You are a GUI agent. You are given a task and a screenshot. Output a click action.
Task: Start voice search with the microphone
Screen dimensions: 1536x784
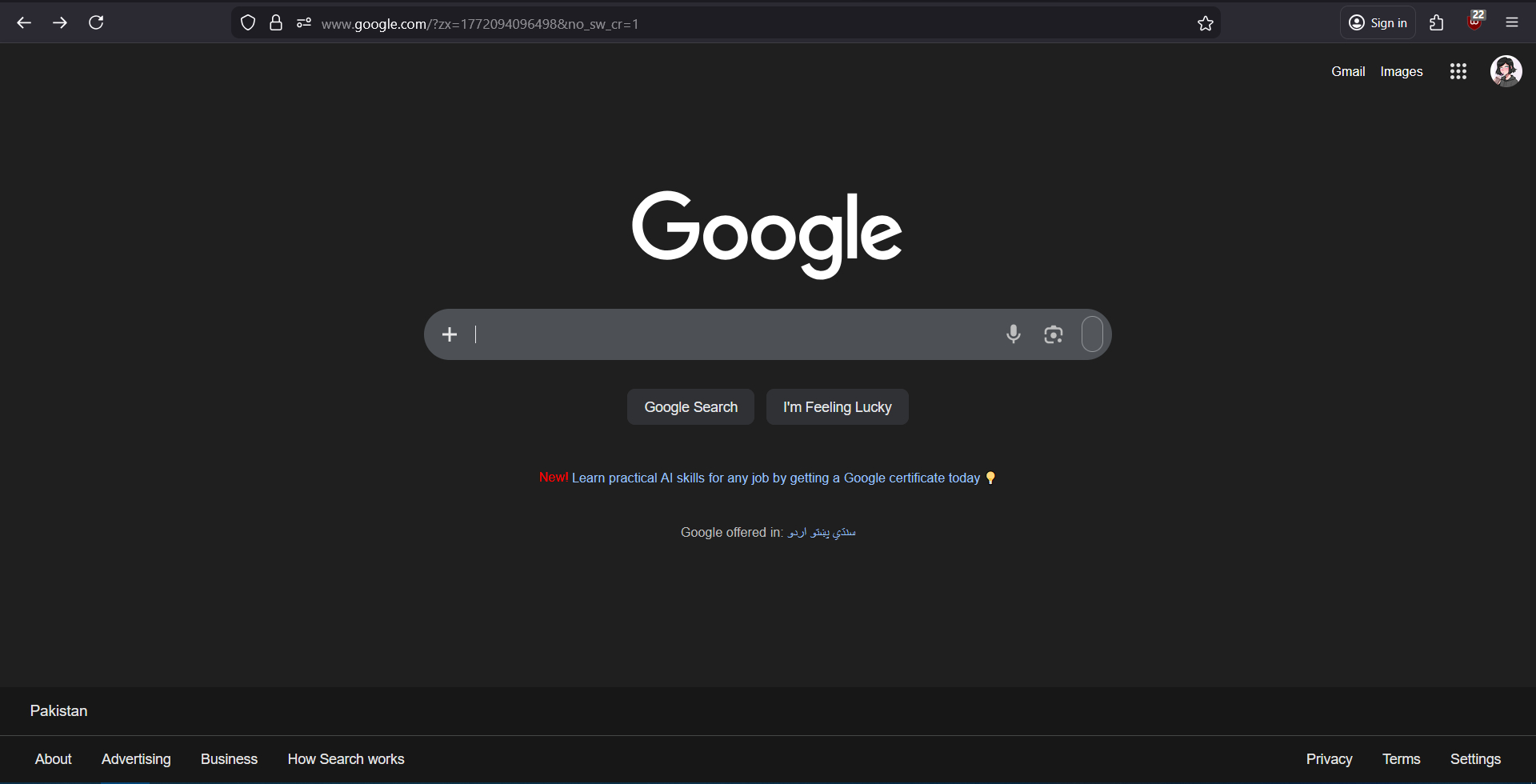pyautogui.click(x=1013, y=334)
